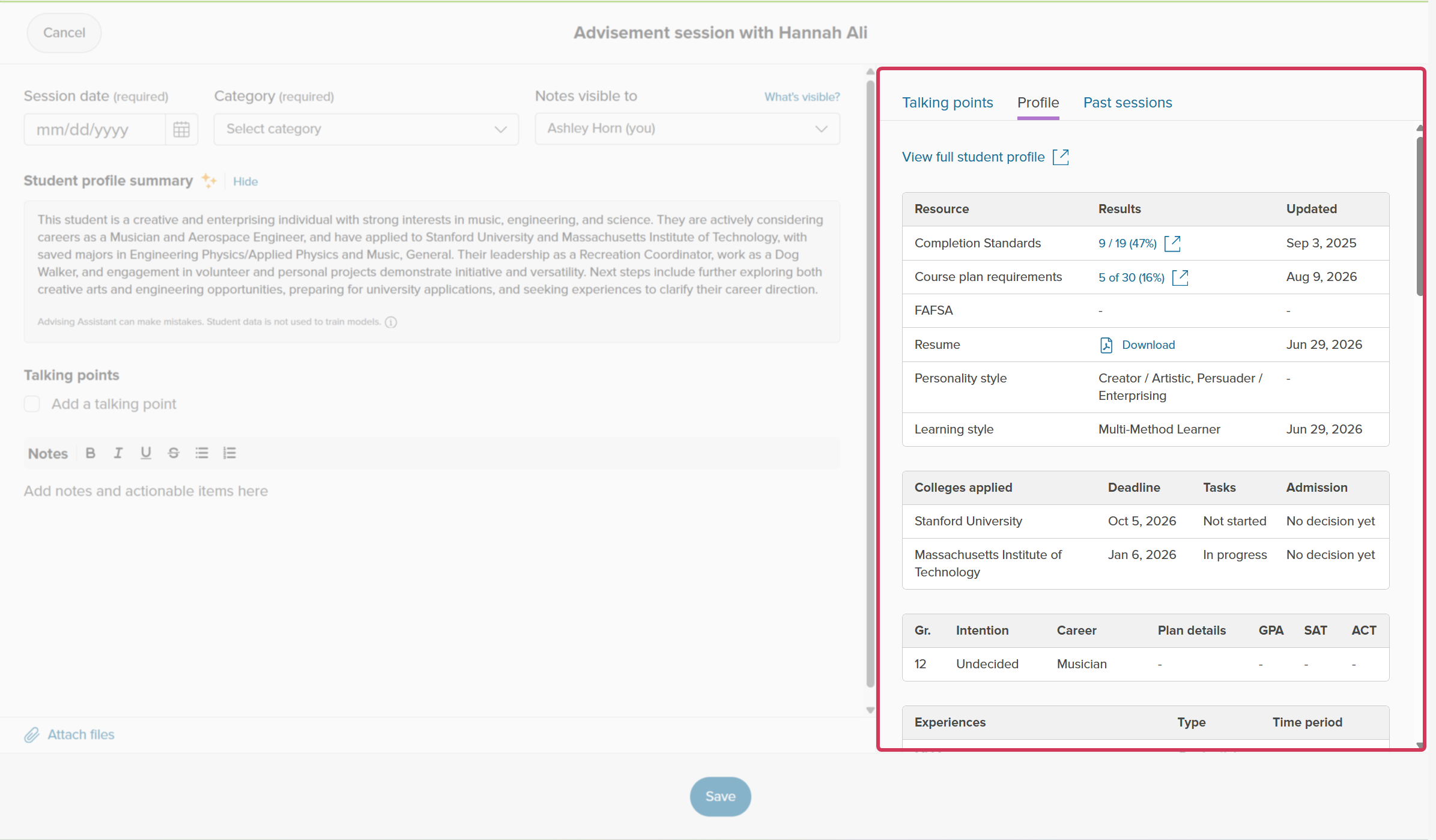Screen dimensions: 1436x840
Task: Click the Stanford University row name
Action: click(x=968, y=521)
